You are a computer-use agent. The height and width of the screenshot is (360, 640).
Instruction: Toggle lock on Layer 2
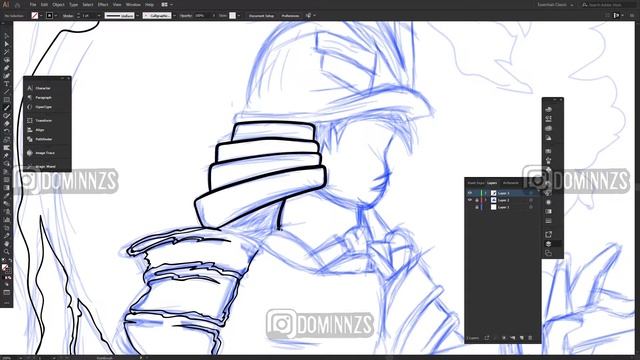click(x=477, y=200)
